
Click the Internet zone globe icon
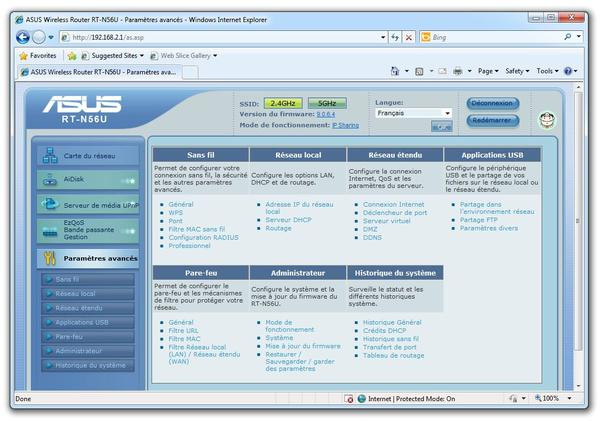(362, 399)
